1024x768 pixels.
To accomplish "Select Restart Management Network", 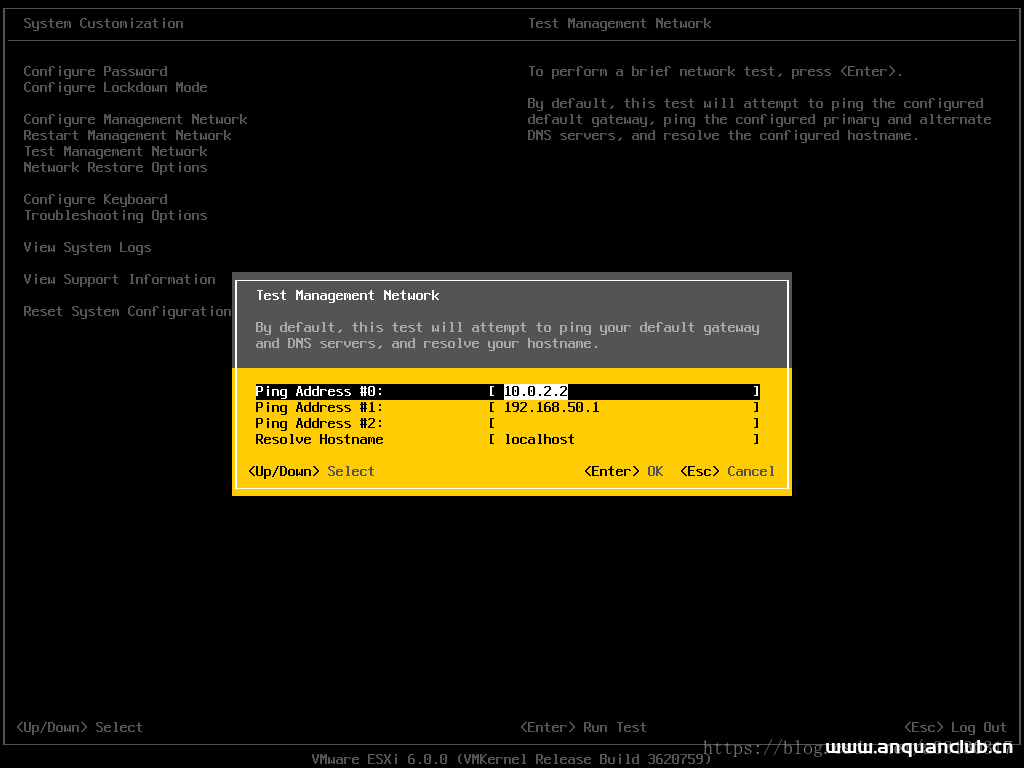I will [x=127, y=135].
